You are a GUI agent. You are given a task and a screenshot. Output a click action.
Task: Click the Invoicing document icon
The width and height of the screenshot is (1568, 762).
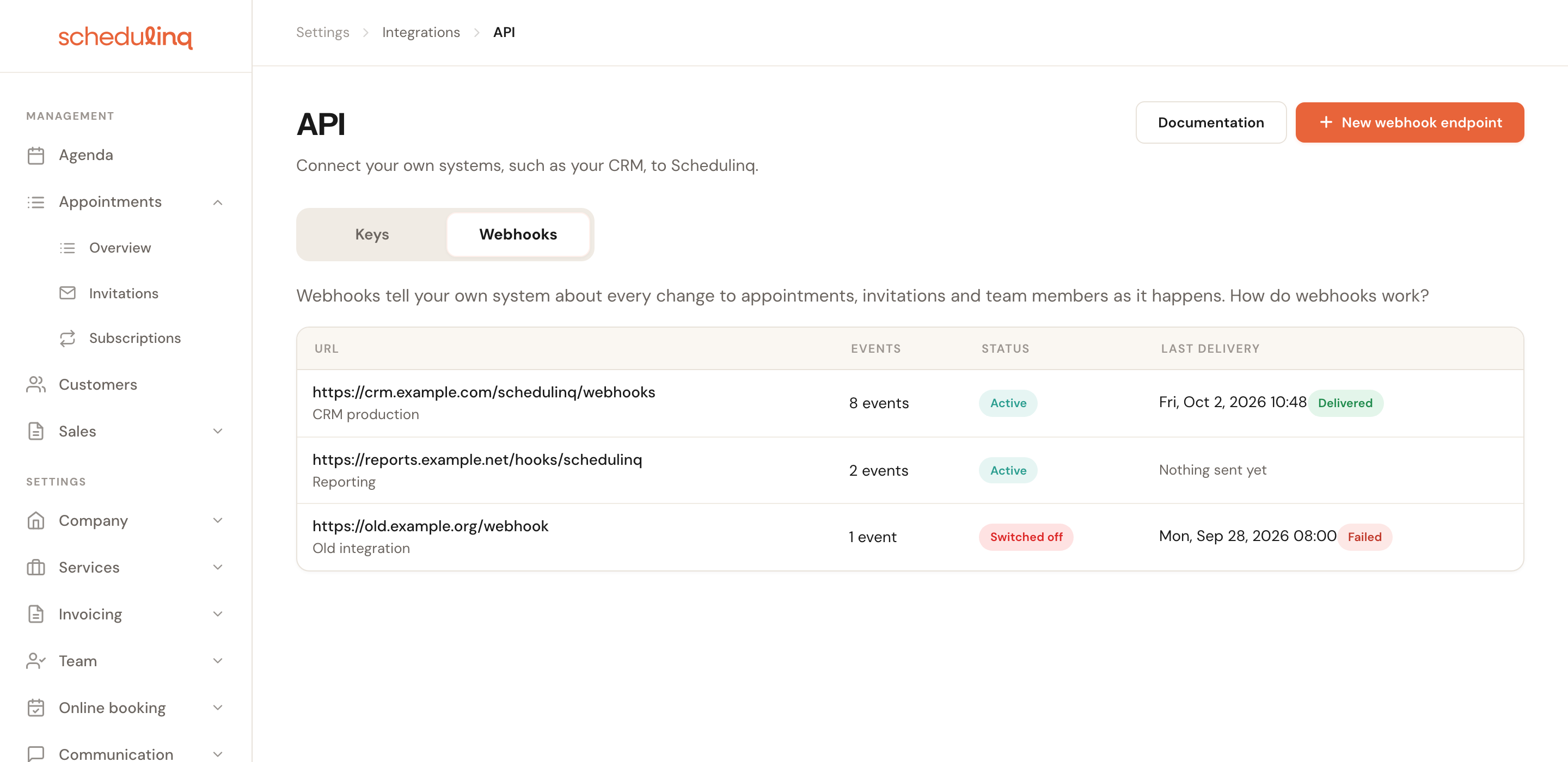[x=36, y=614]
